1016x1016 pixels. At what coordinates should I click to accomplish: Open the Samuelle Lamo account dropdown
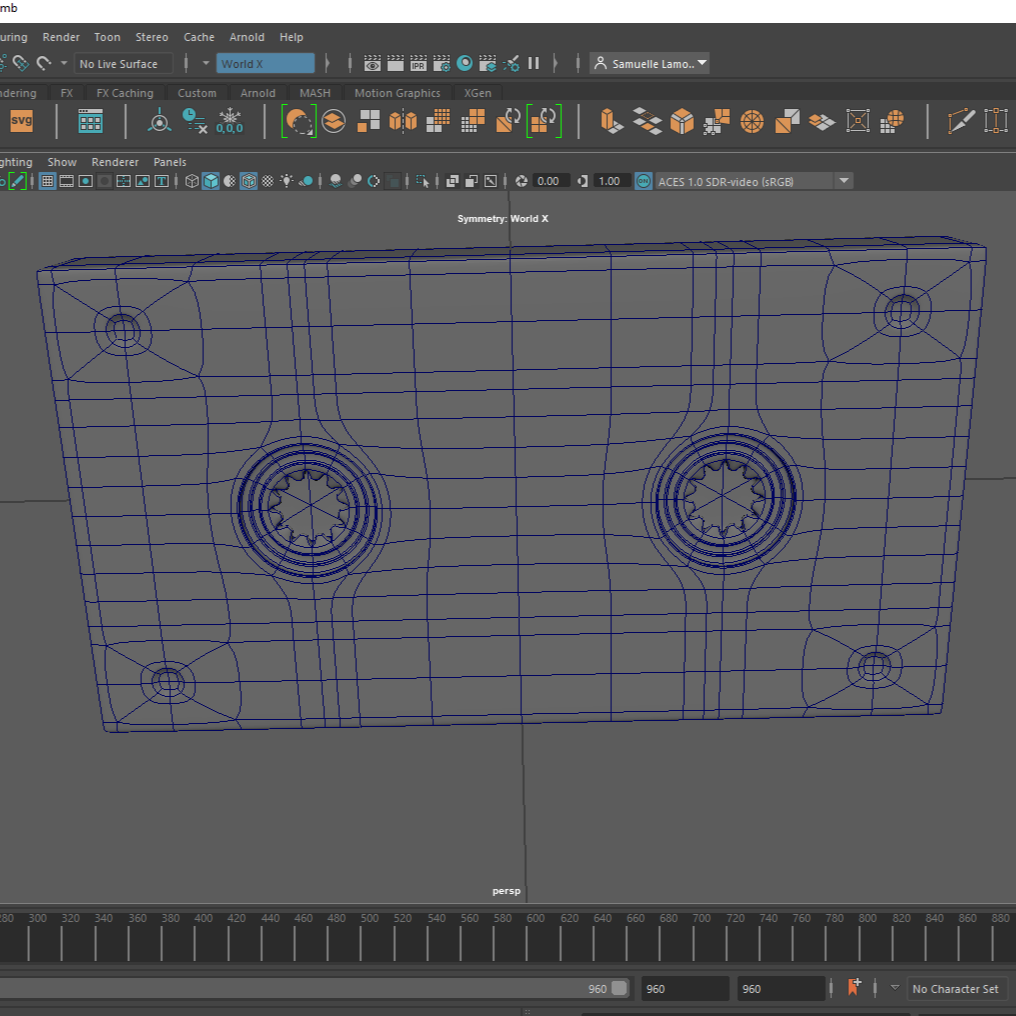pos(650,63)
